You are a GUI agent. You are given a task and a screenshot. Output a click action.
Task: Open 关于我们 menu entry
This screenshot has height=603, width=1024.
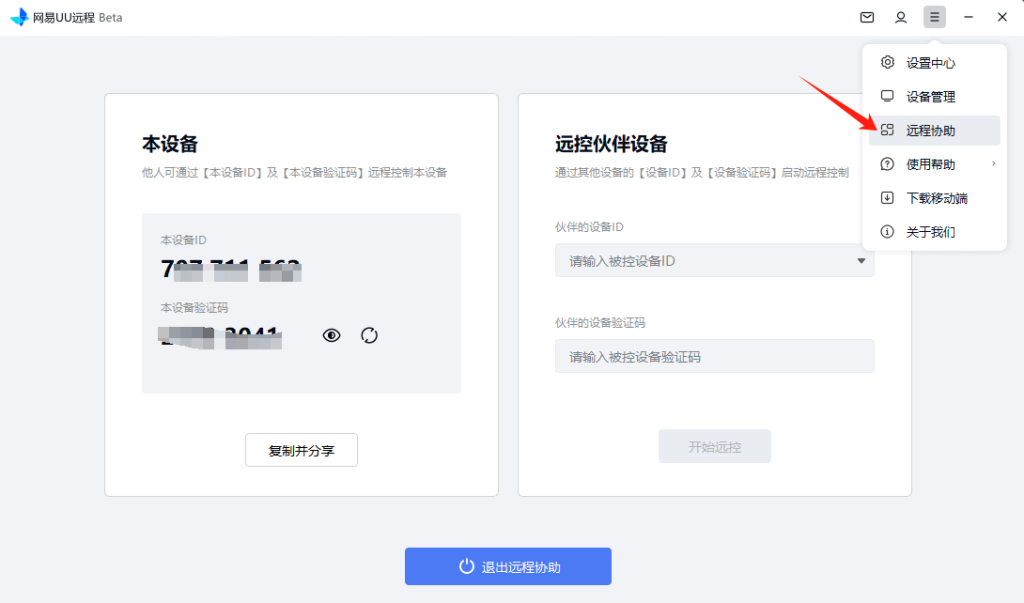[x=934, y=232]
